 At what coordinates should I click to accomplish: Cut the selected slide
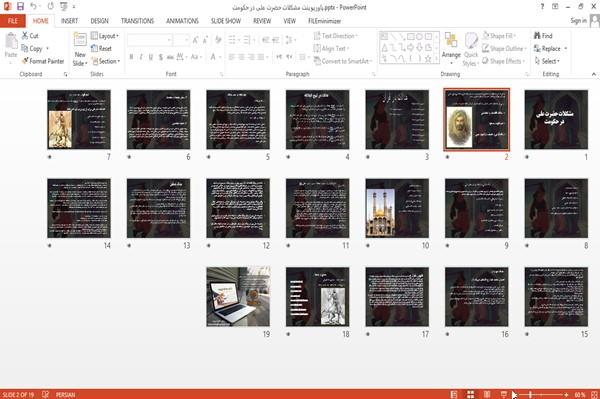pos(30,36)
